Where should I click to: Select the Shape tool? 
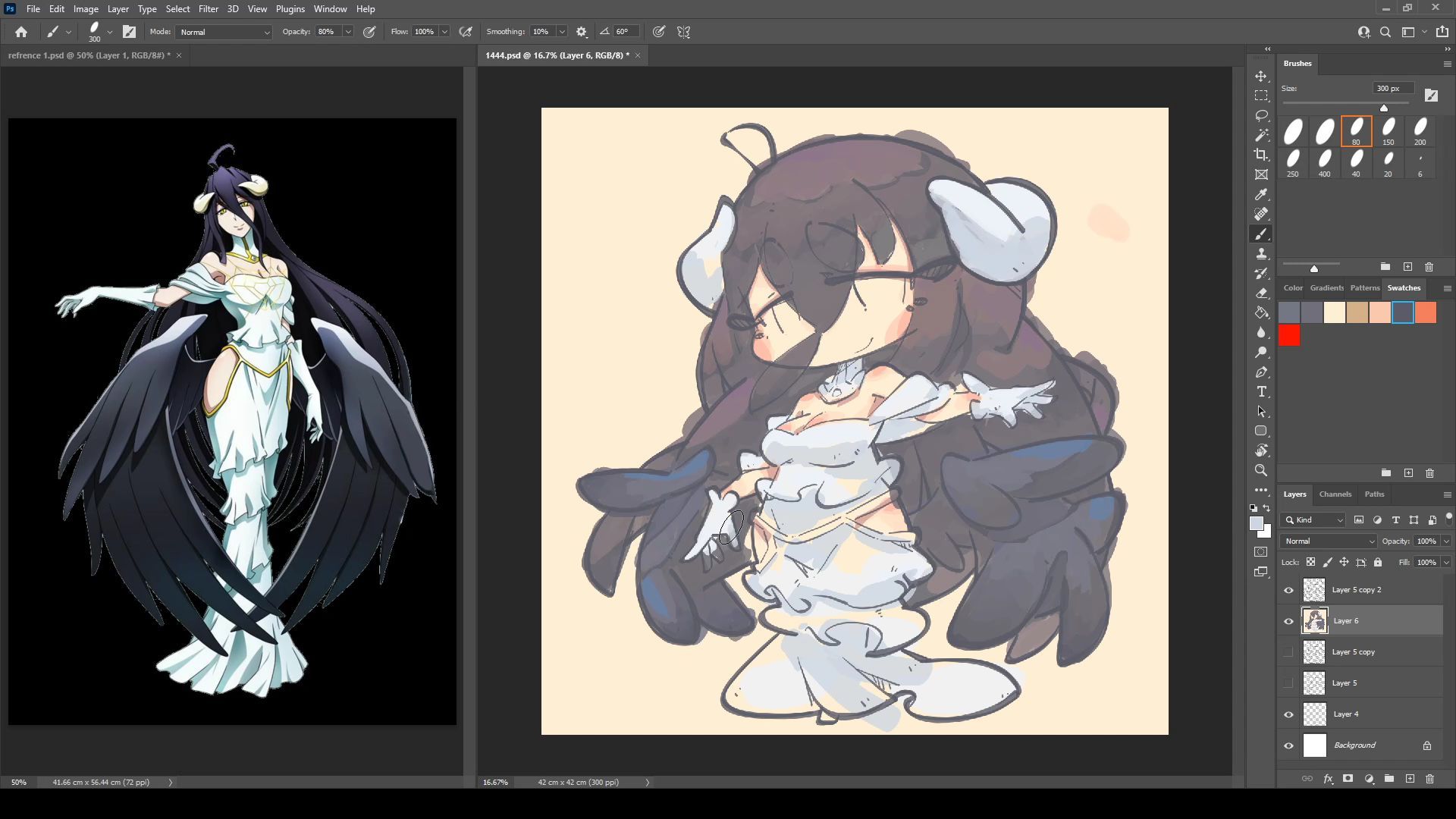click(1261, 431)
